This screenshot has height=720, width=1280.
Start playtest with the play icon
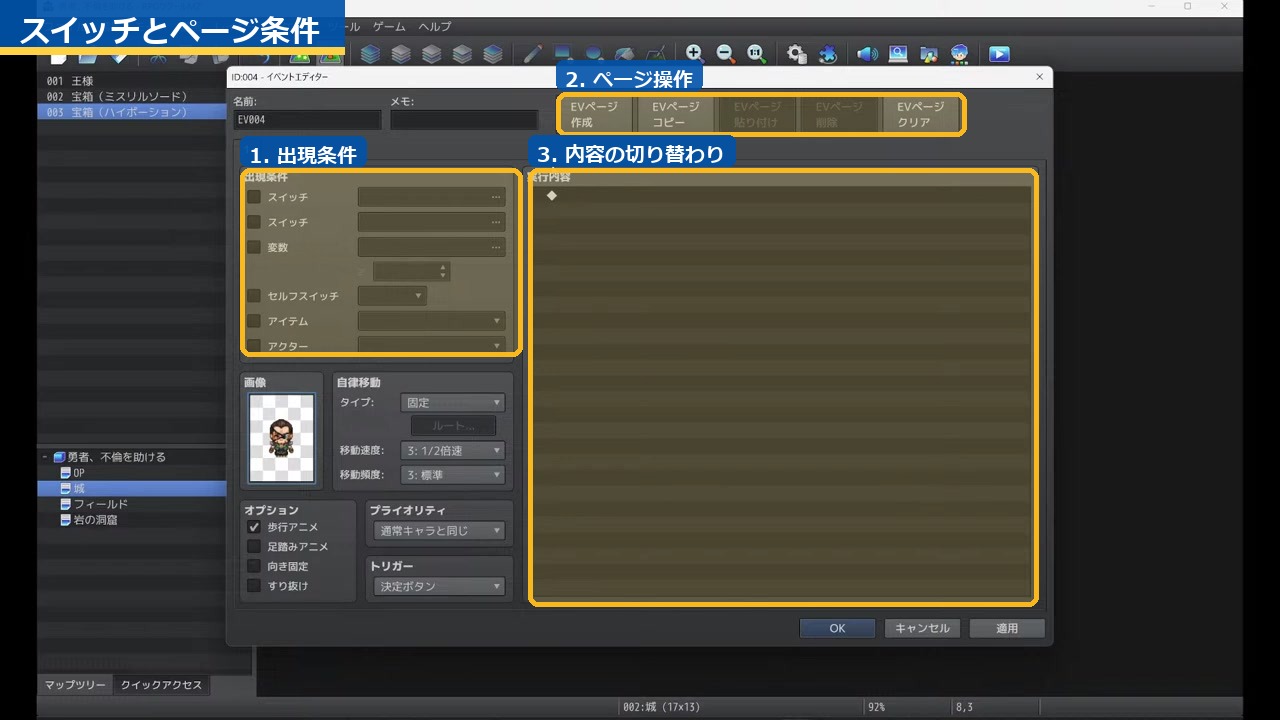[x=999, y=54]
